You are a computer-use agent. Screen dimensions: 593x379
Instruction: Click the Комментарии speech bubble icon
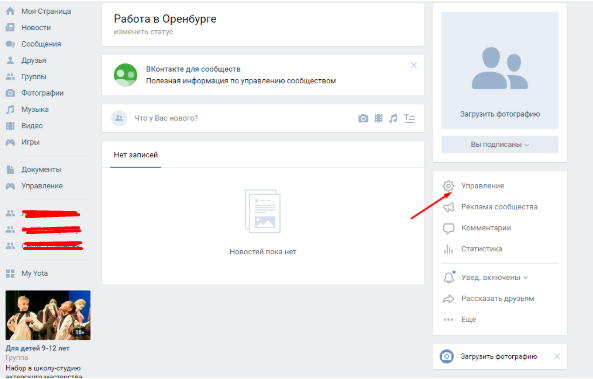coord(448,228)
